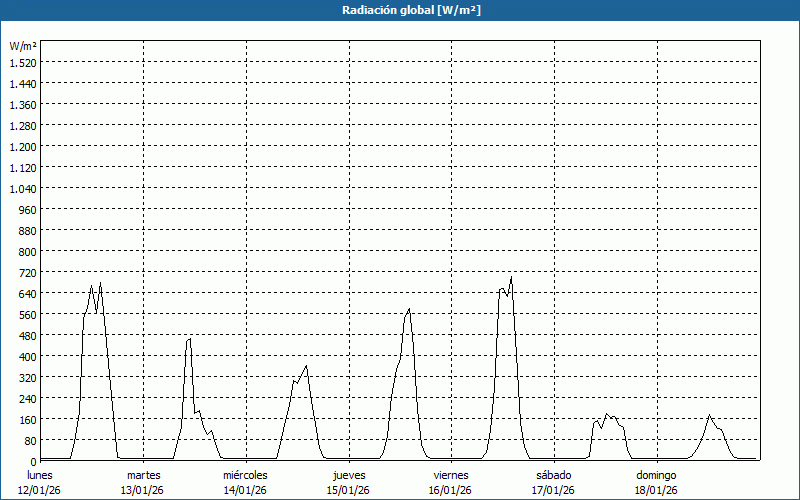
Task: Click the 80 value on the y-axis
Action: [x=30, y=440]
